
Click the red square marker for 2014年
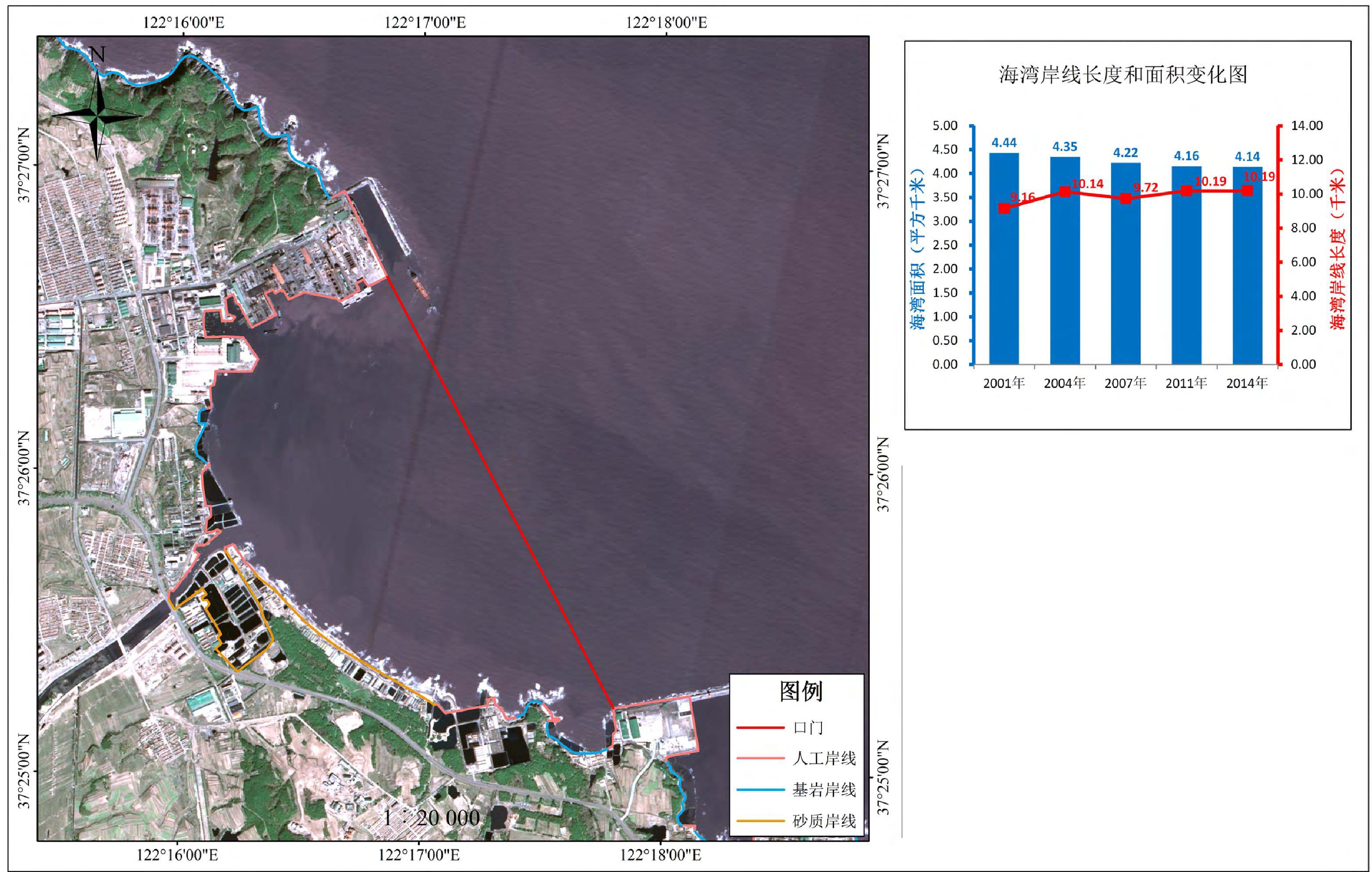pos(1247,191)
